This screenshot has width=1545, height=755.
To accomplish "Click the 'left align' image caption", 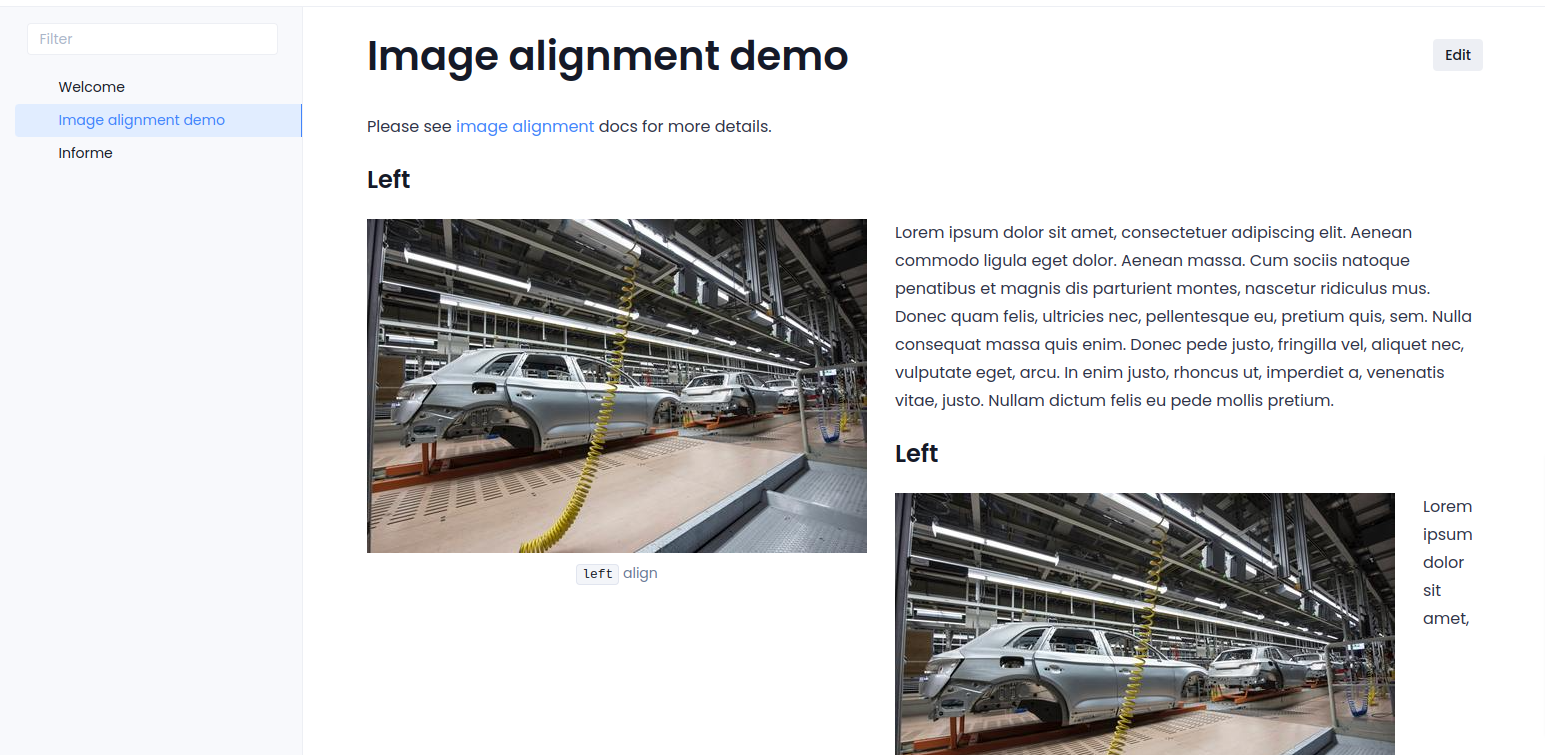I will coord(617,573).
